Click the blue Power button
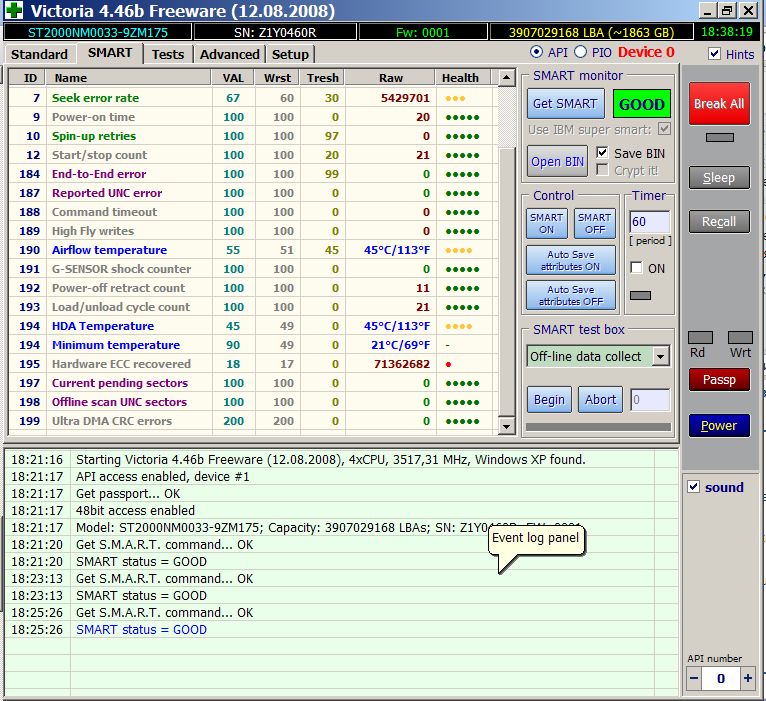766x701 pixels. pyautogui.click(x=719, y=425)
